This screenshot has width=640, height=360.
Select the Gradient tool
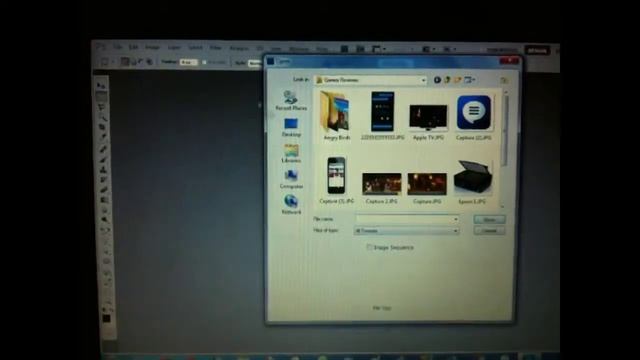[105, 200]
